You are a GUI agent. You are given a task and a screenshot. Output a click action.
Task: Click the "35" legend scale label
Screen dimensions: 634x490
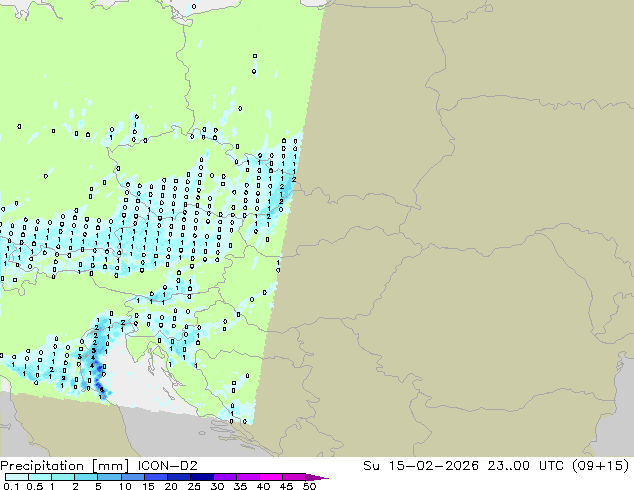coord(240,486)
